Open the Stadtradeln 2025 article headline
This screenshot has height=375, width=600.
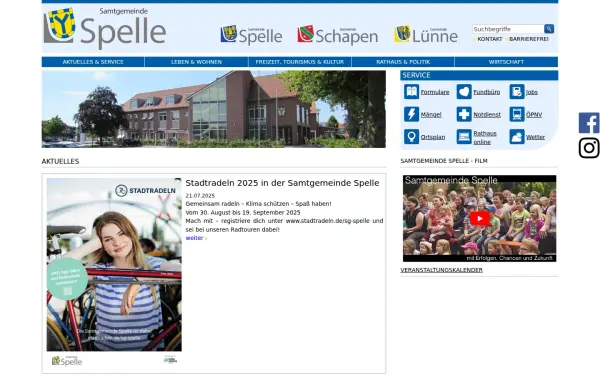(x=282, y=183)
